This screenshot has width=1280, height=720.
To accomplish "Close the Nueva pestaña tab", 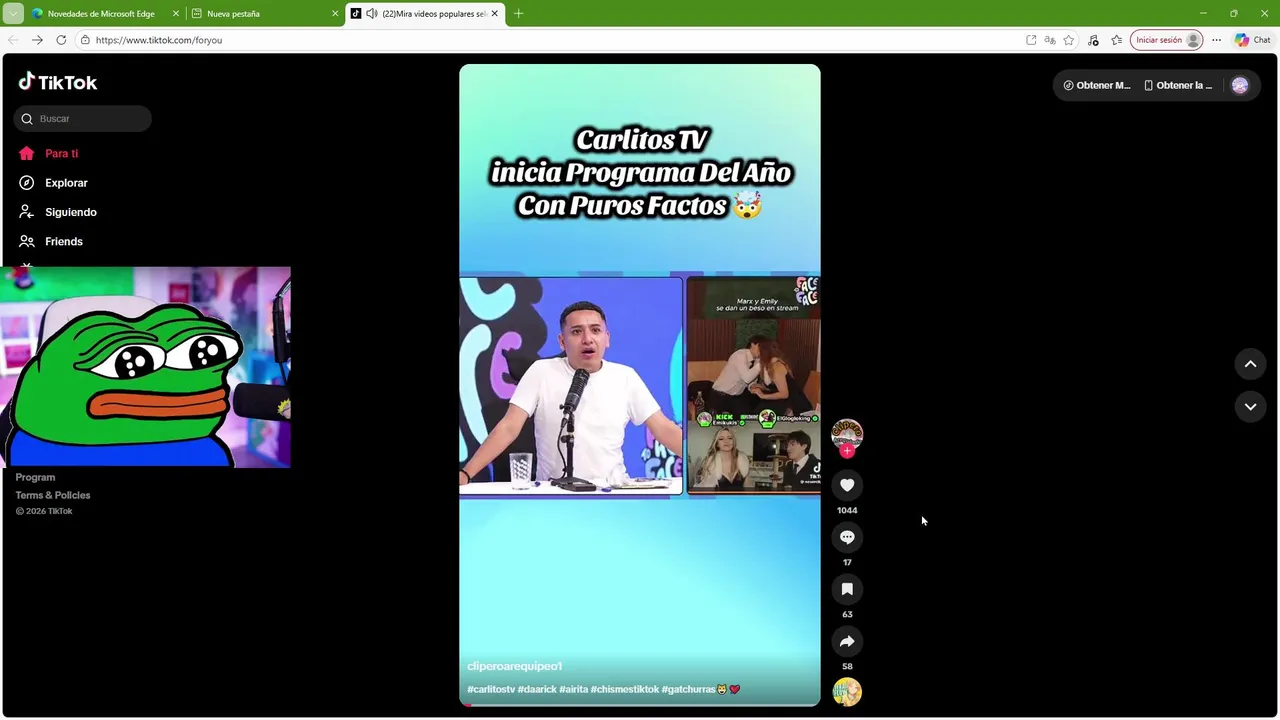I will pyautogui.click(x=335, y=14).
